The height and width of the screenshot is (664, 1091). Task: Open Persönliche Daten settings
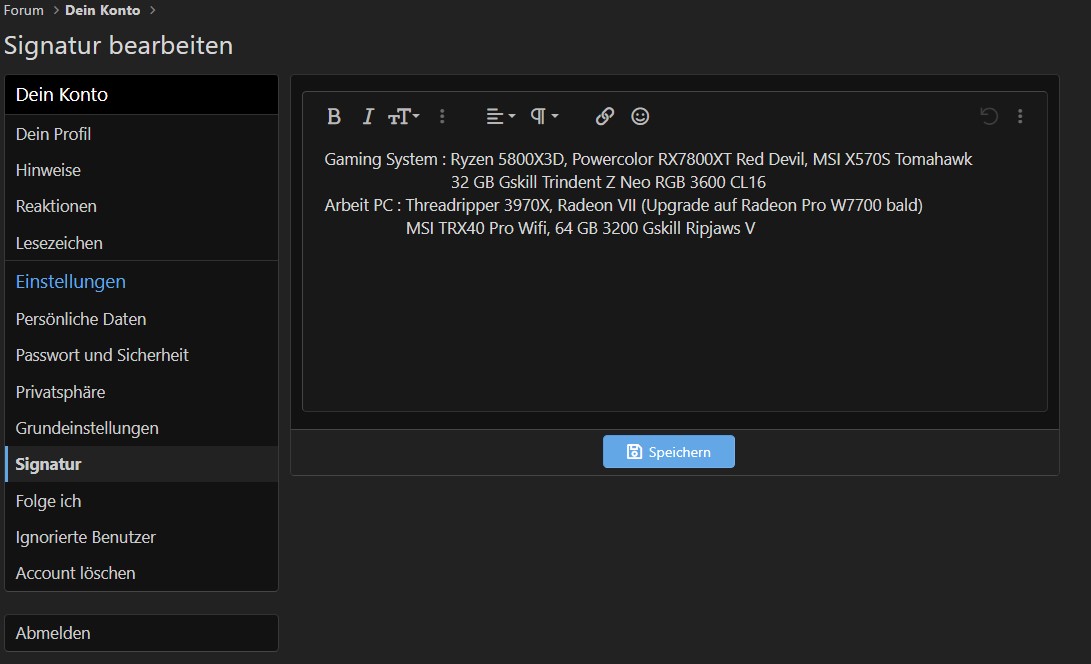141,319
